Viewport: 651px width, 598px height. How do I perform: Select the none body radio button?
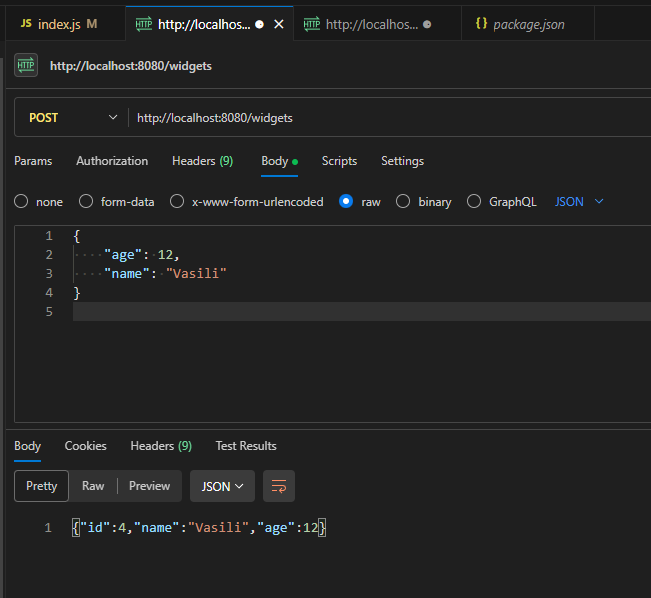click(21, 202)
